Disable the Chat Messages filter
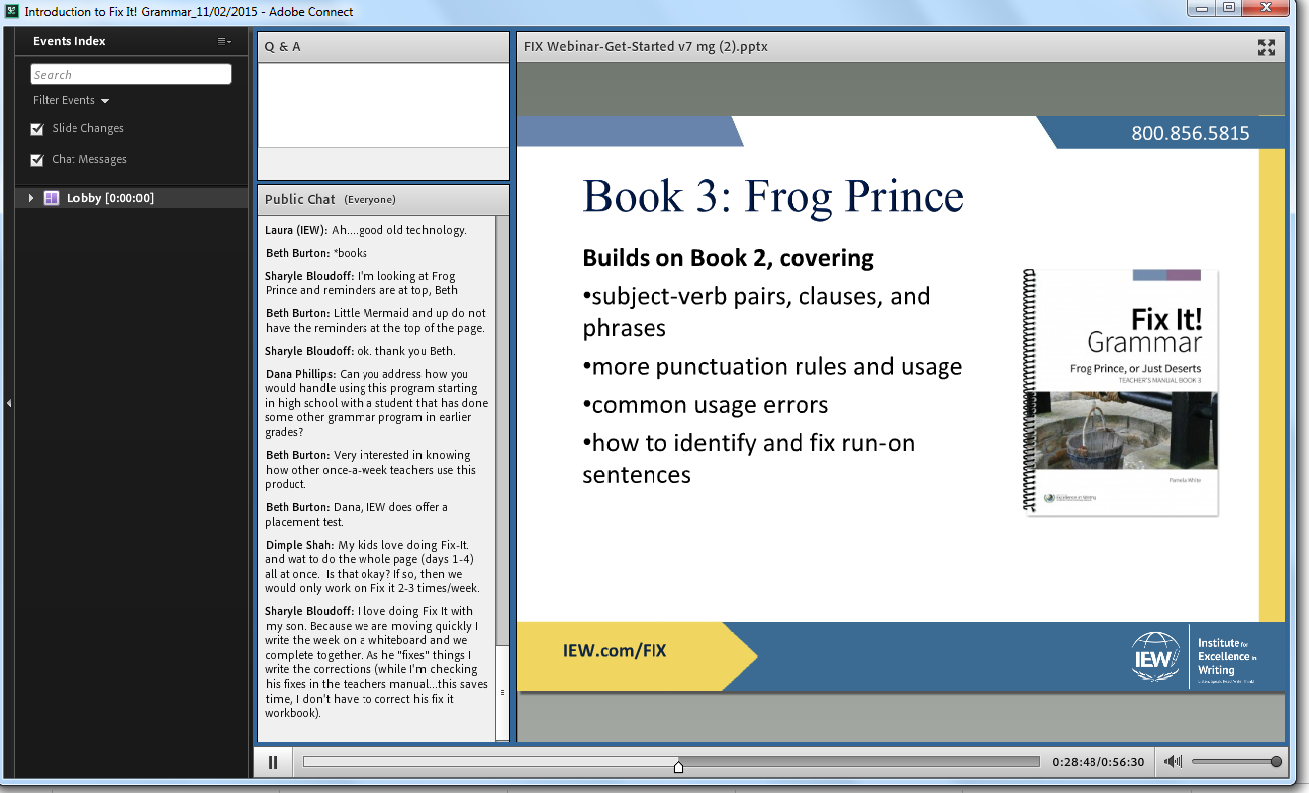The image size is (1309, 793). click(37, 159)
